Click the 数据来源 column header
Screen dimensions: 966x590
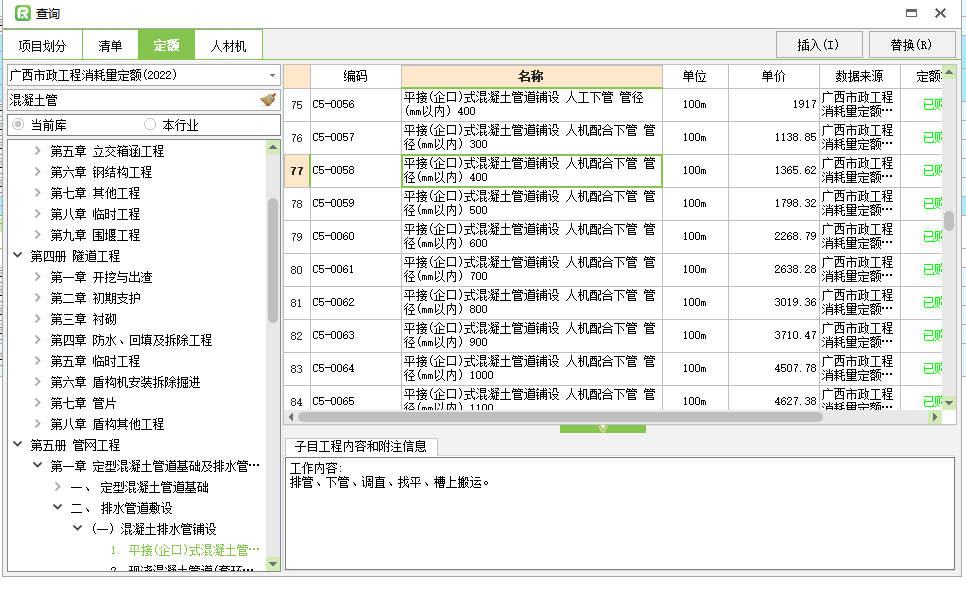tap(859, 76)
